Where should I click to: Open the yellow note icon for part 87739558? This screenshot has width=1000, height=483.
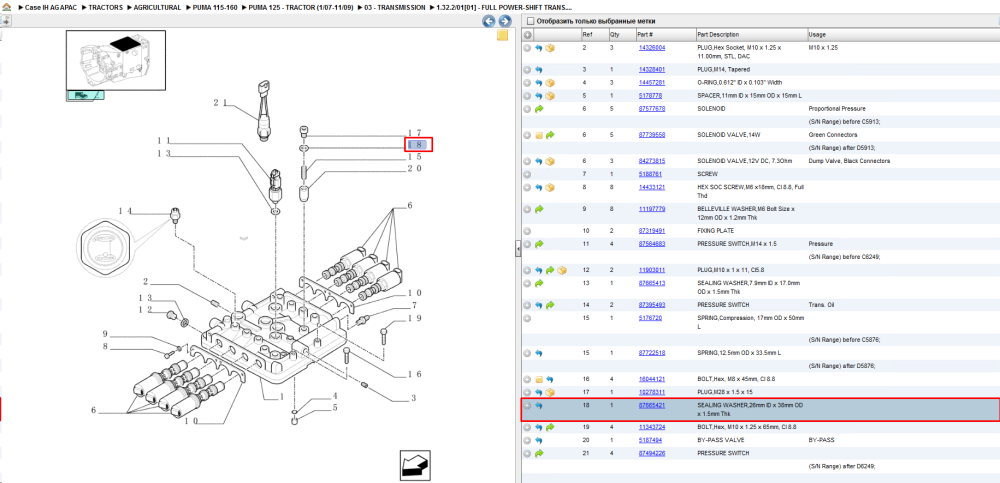(x=538, y=135)
